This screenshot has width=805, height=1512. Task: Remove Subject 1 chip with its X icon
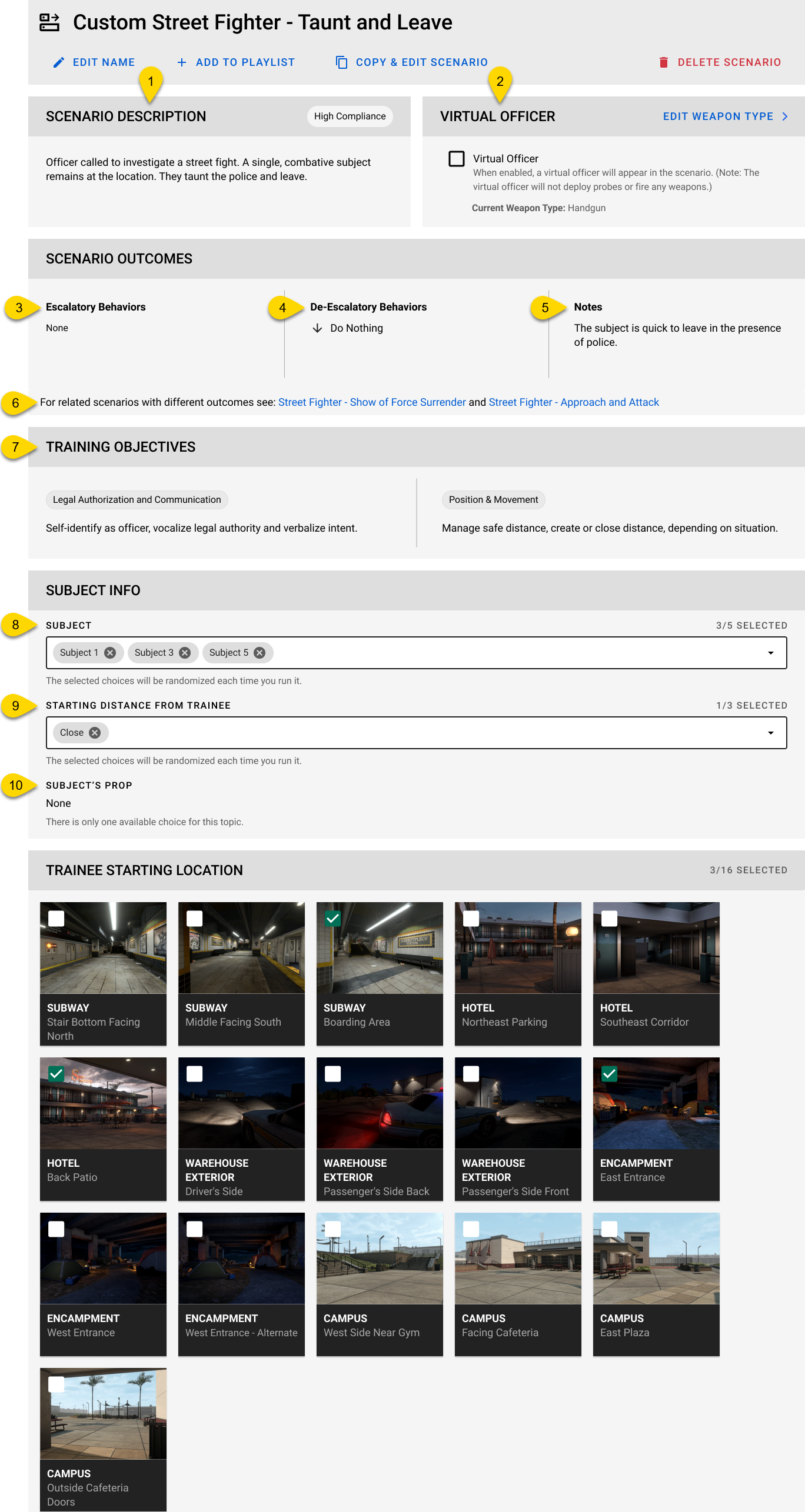110,653
